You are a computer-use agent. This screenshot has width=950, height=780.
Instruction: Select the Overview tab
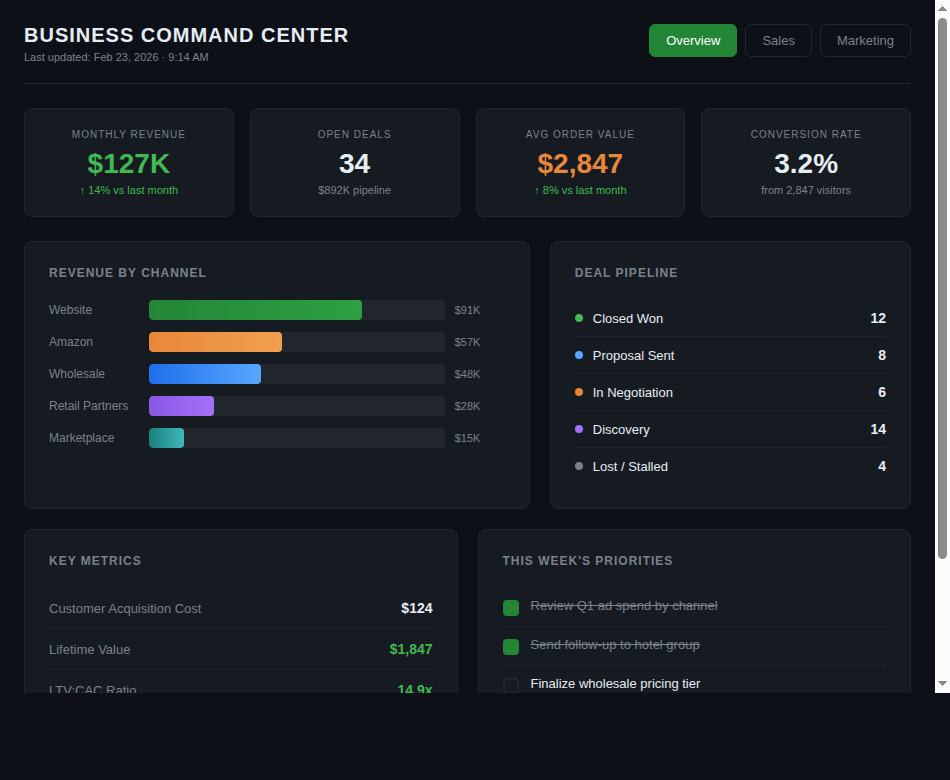coord(692,40)
